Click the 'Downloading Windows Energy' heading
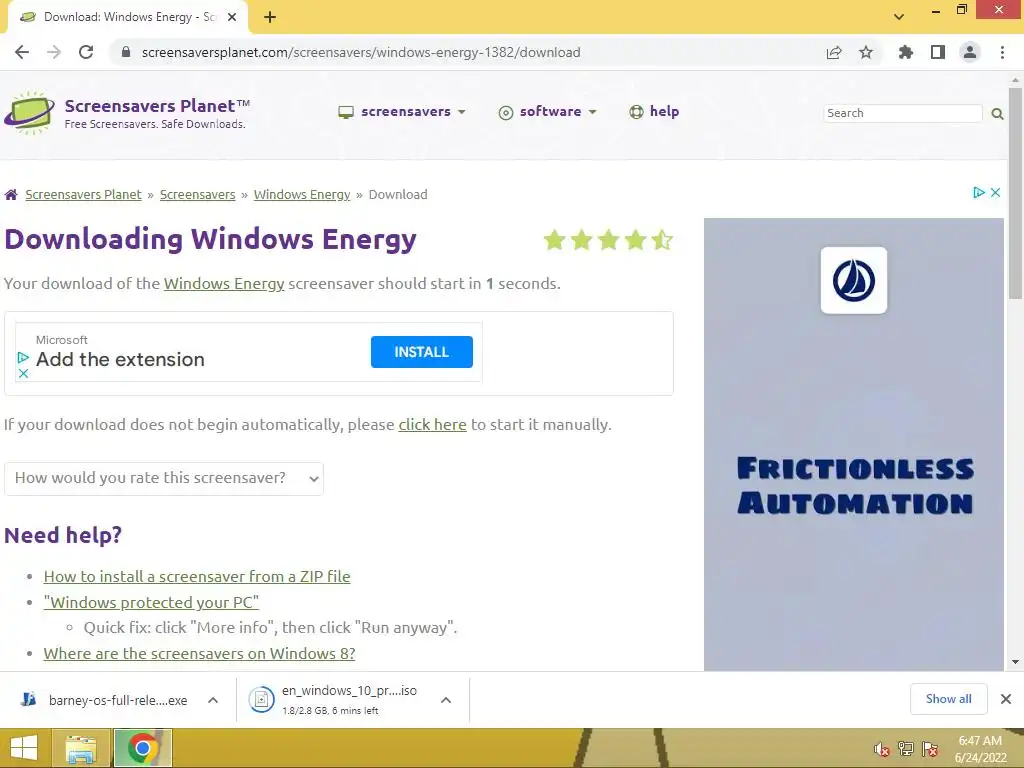This screenshot has height=768, width=1024. 210,239
